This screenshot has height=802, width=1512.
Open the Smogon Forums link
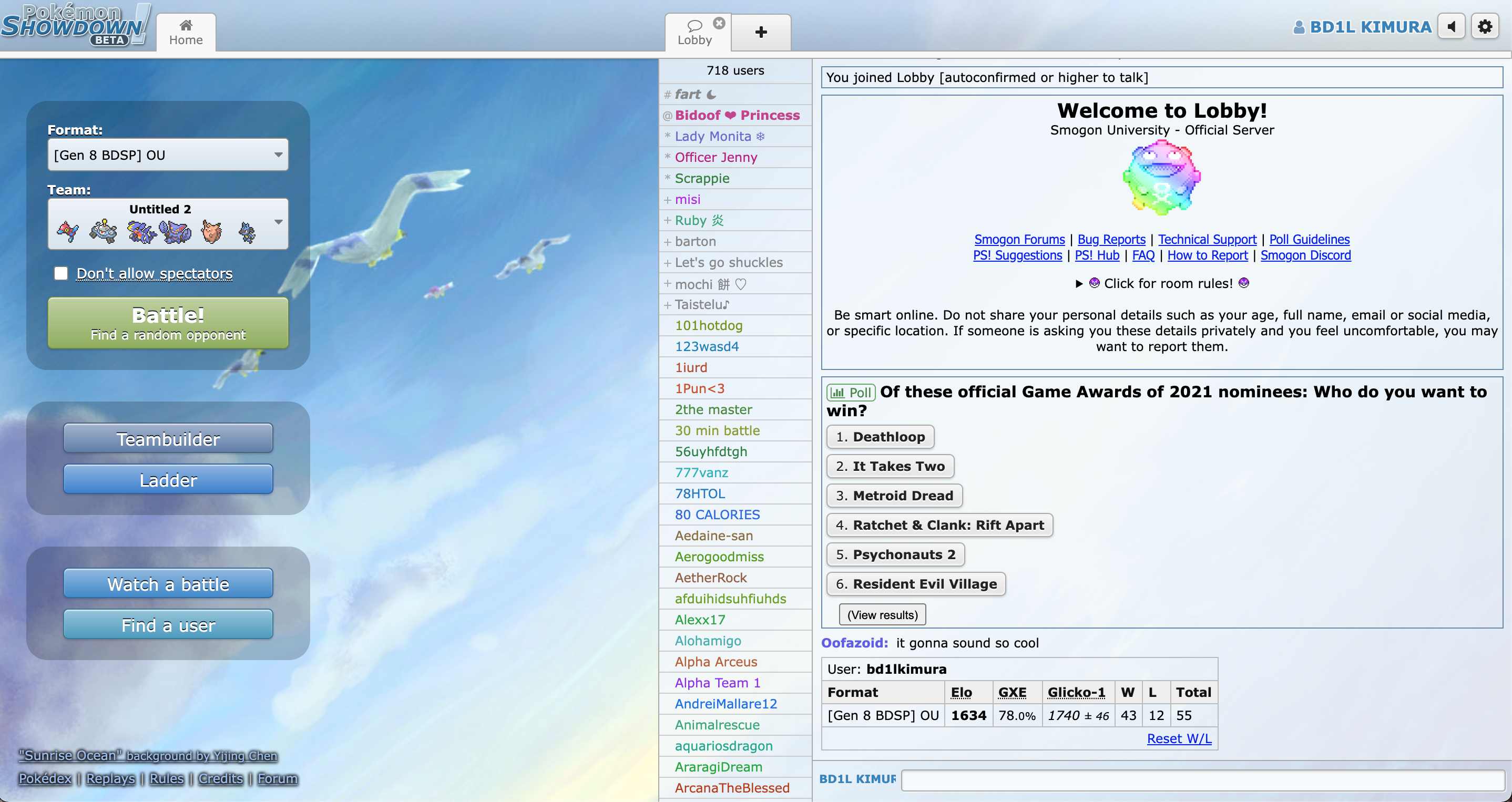[1019, 239]
